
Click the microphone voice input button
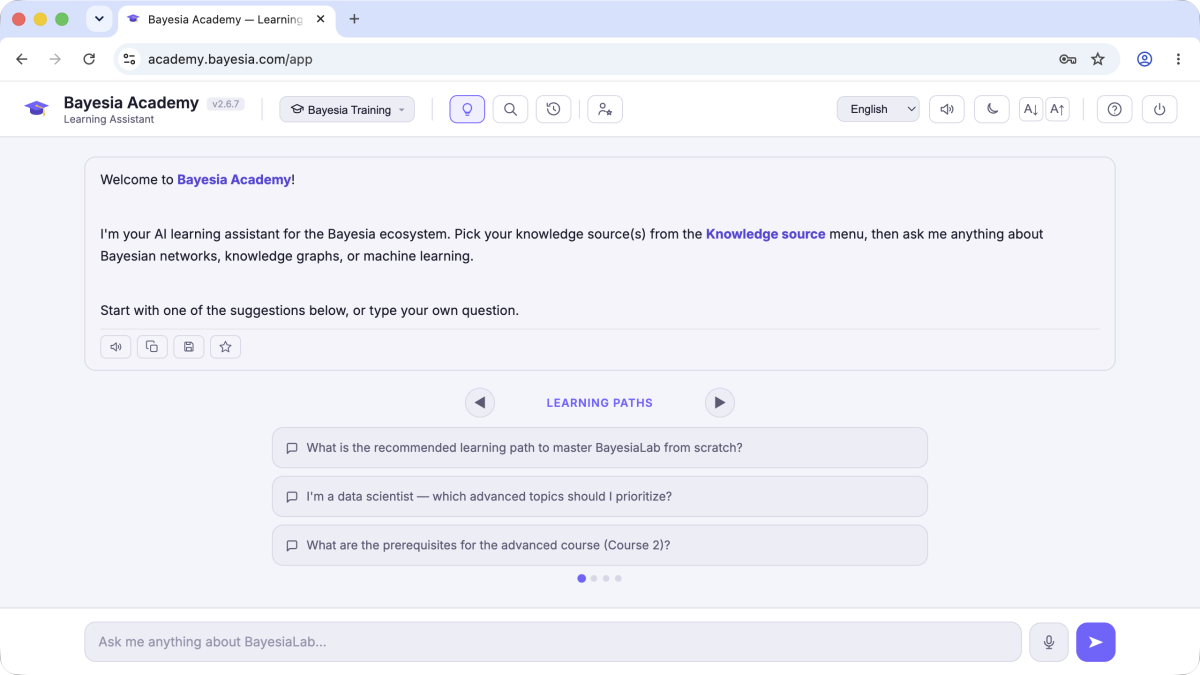point(1049,642)
